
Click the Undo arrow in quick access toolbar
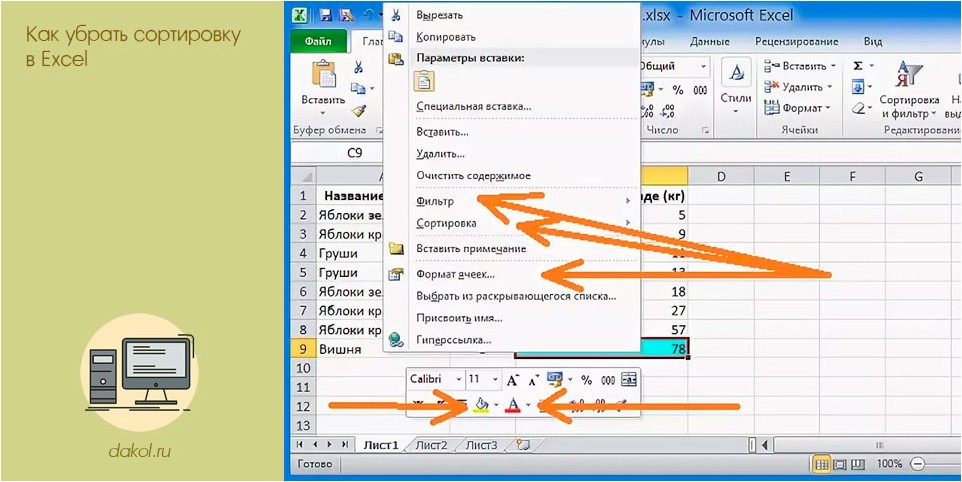pos(368,15)
